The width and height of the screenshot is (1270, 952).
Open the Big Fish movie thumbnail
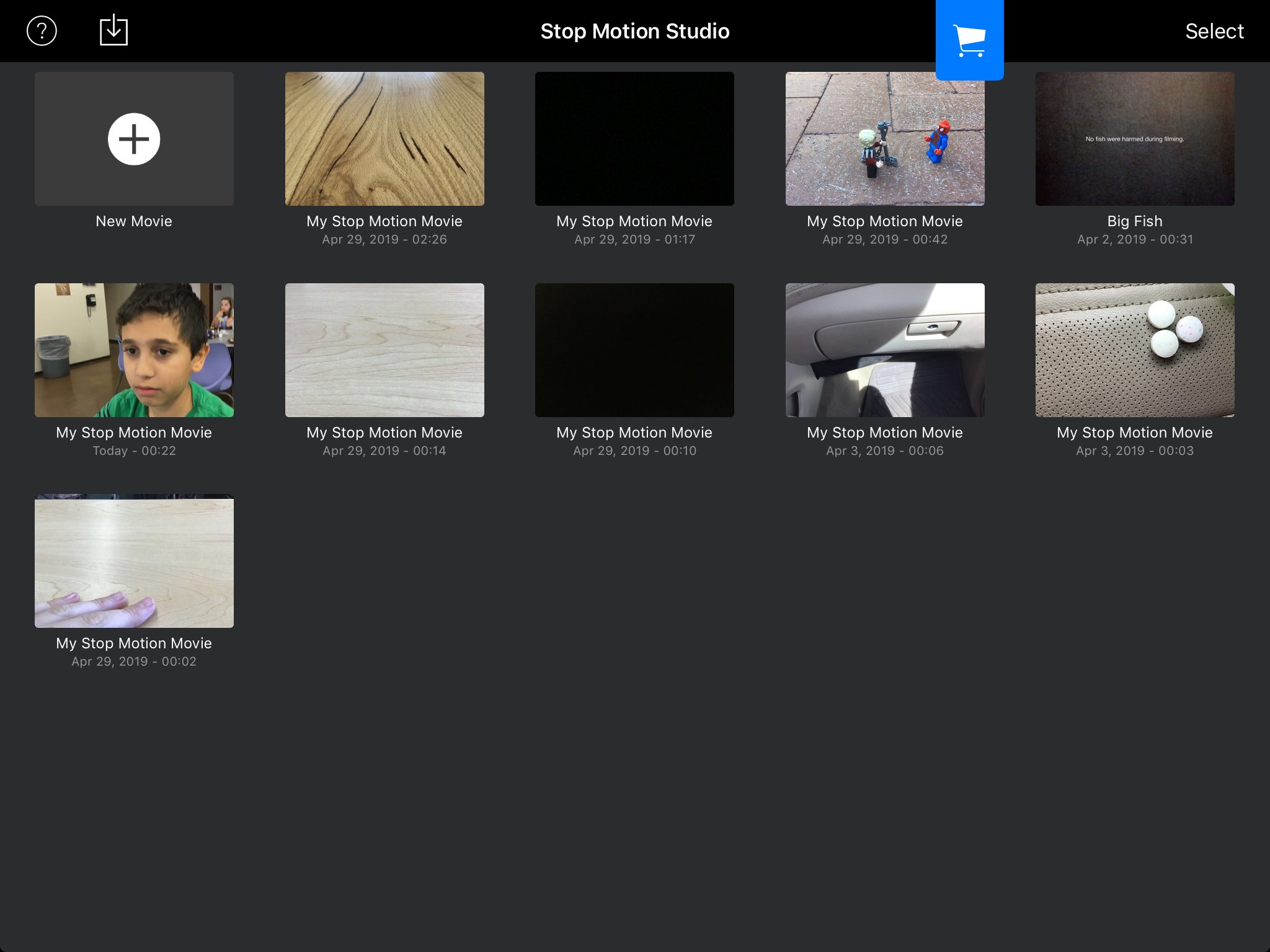tap(1135, 139)
